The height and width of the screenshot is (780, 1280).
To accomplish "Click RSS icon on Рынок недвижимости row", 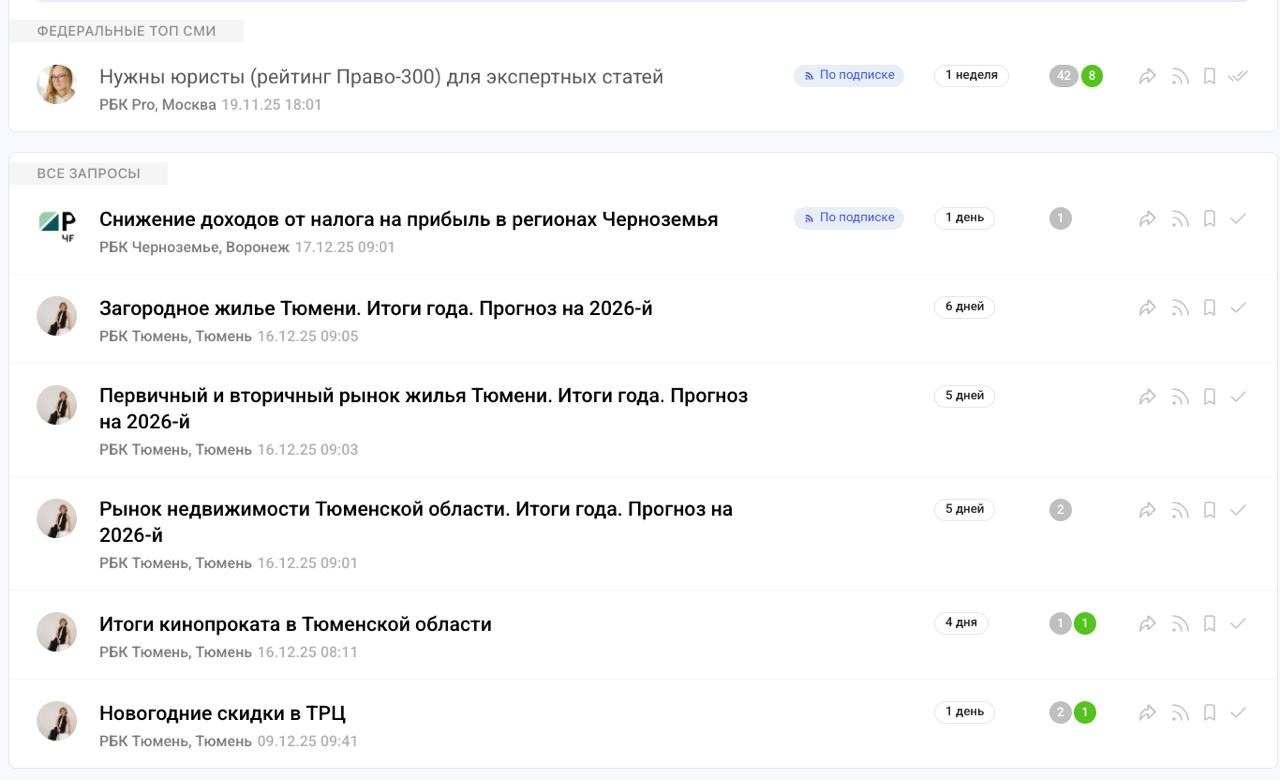I will 1181,510.
